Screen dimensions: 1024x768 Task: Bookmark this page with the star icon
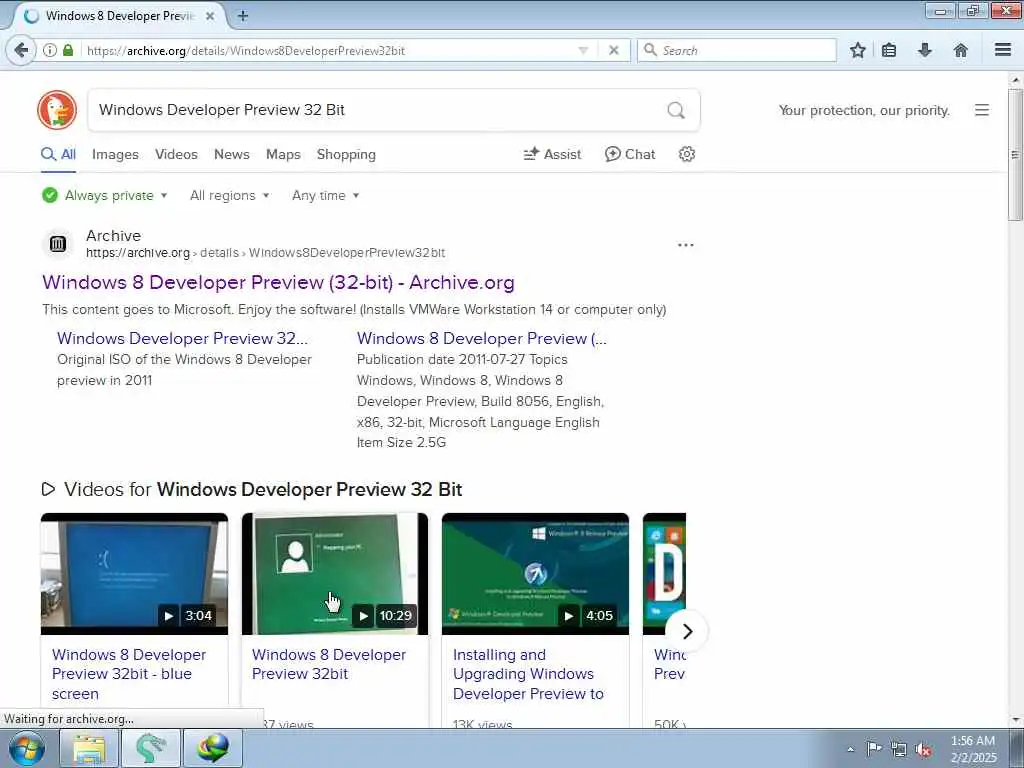point(857,50)
